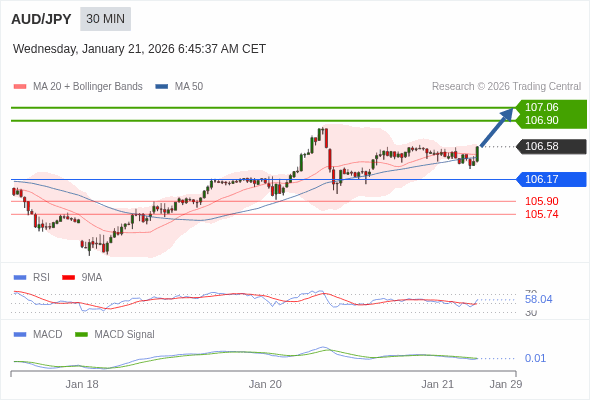Click the Jan 18 date axis label
The width and height of the screenshot is (590, 400).
82,385
